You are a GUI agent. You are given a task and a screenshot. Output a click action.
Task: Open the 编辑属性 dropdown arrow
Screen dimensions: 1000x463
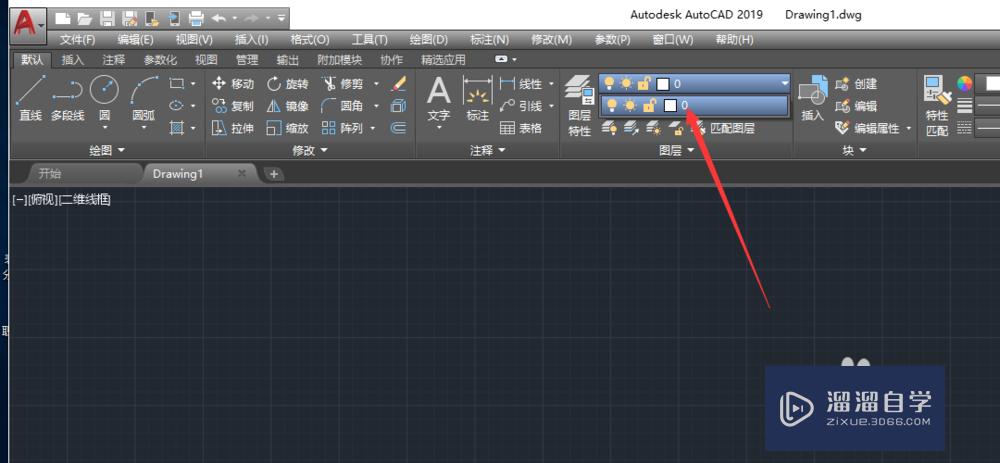point(908,129)
